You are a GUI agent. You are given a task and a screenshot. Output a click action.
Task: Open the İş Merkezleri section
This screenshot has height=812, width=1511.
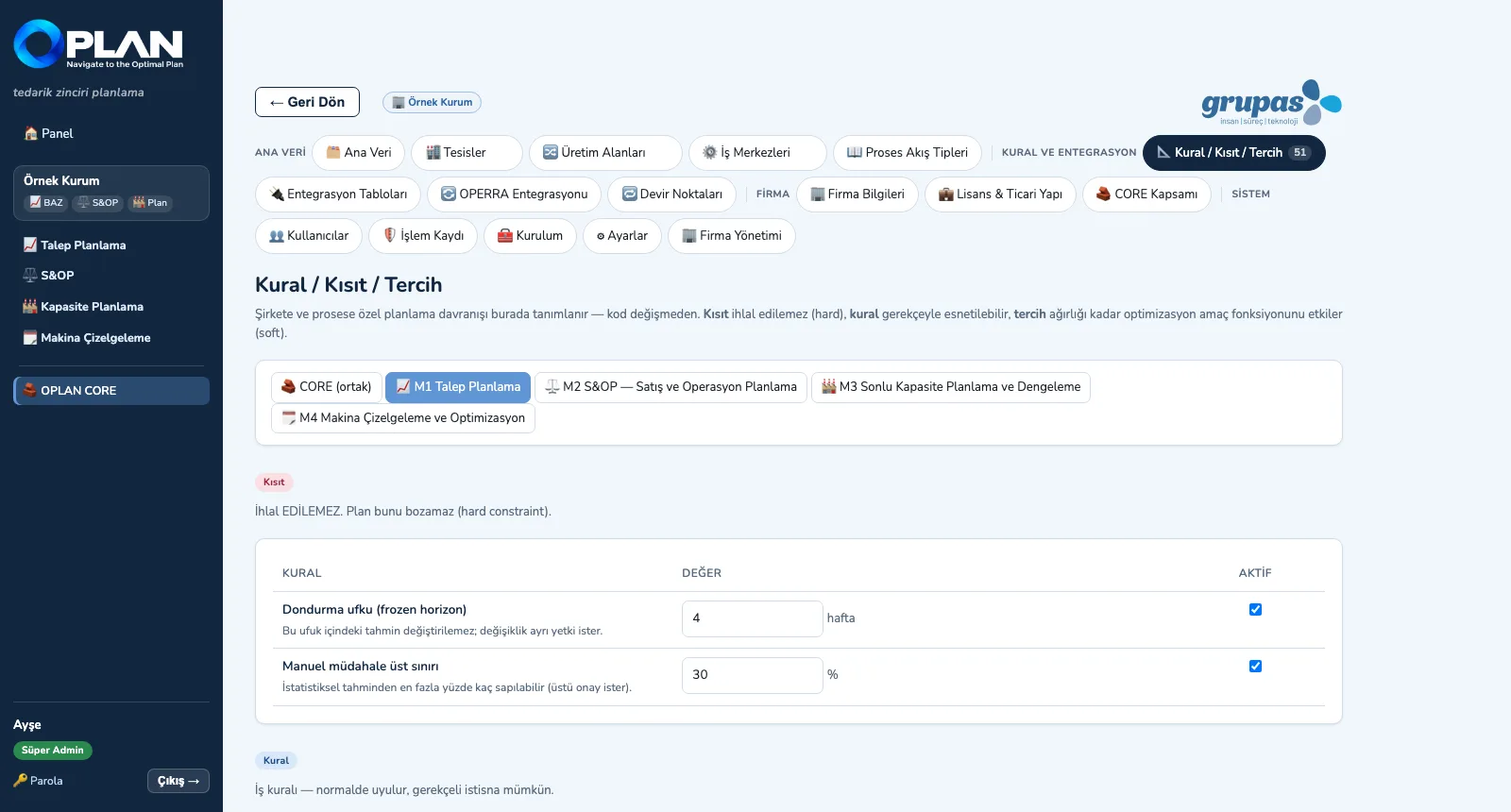tap(757, 153)
